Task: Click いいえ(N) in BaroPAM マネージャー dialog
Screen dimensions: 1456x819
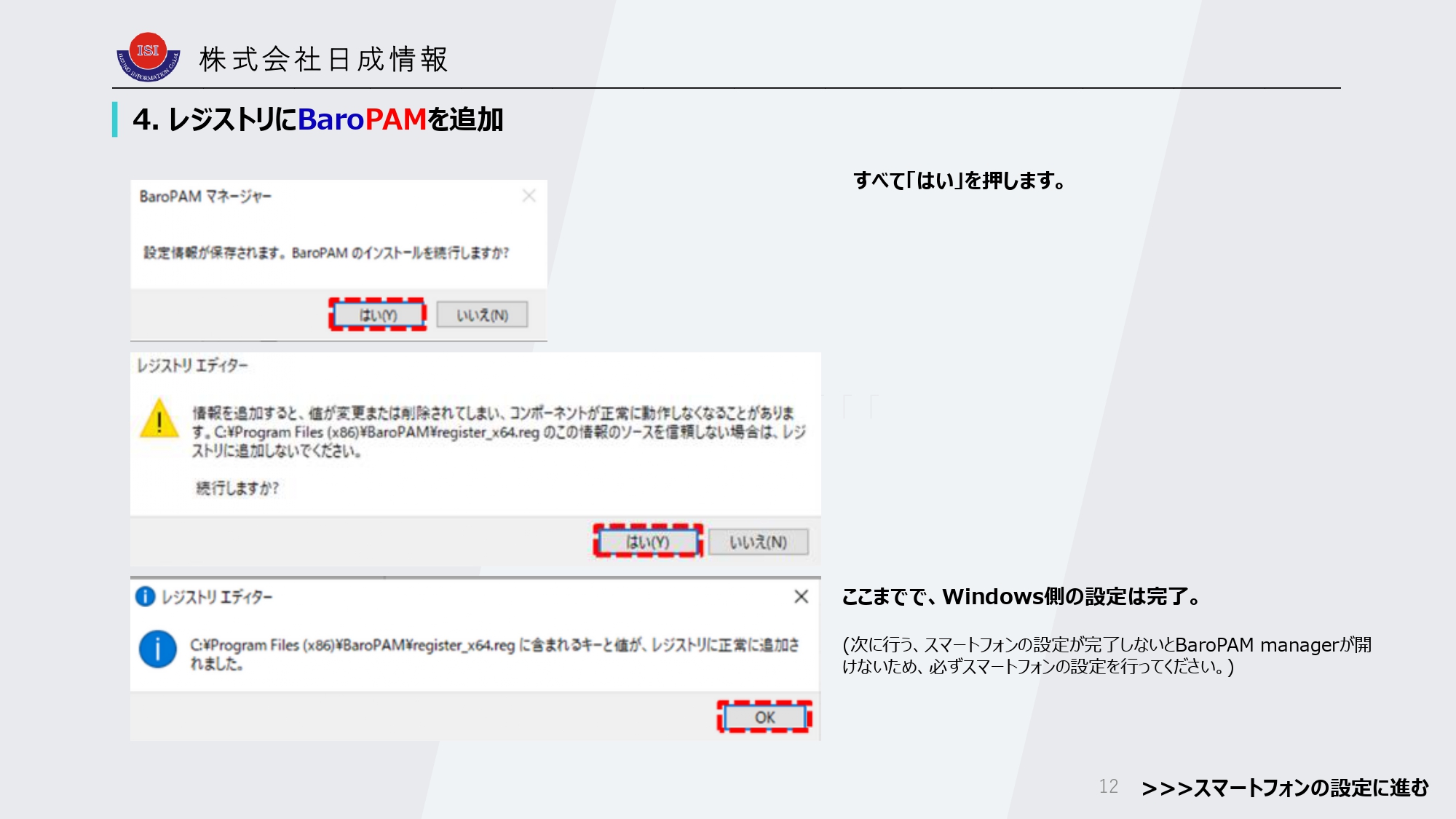Action: tap(482, 314)
